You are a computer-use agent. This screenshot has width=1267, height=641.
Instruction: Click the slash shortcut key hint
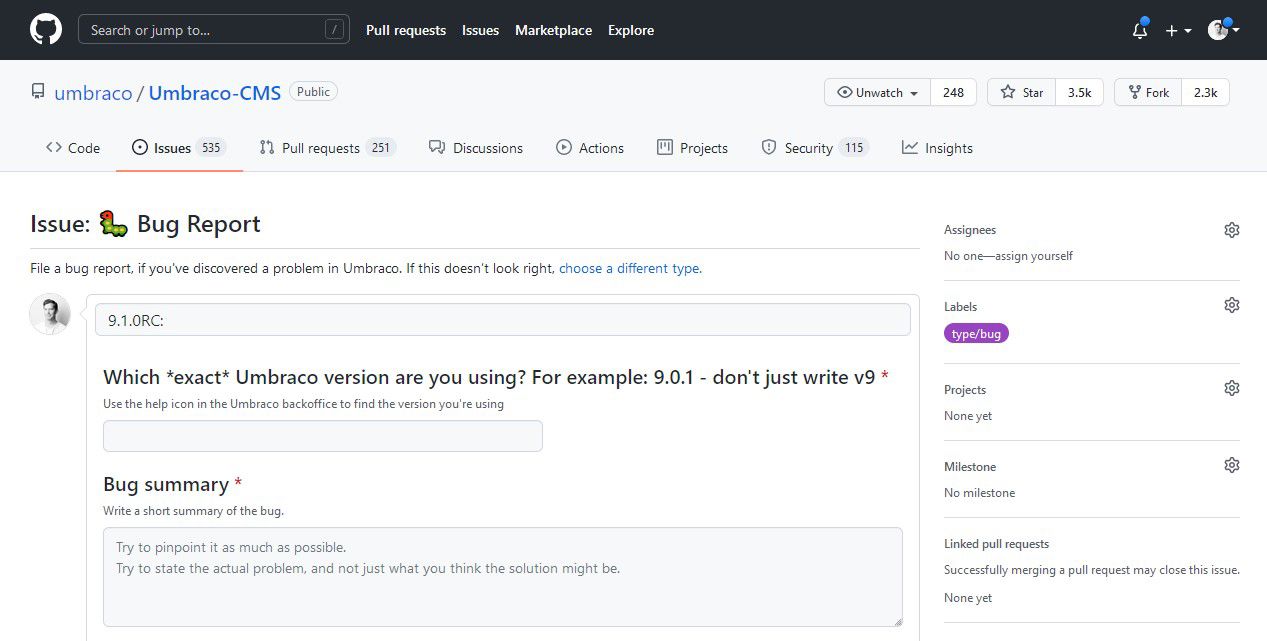pos(334,30)
